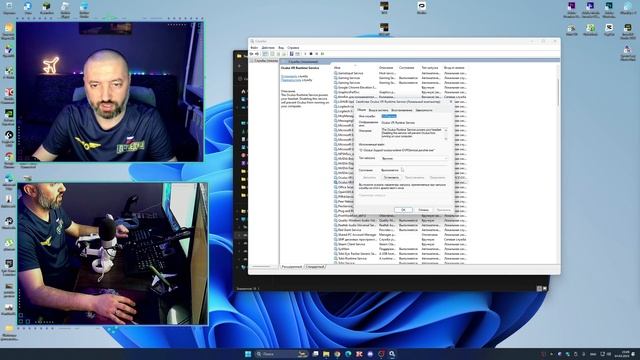
Task: Sort services by Вход от имени column
Action: pos(454,68)
